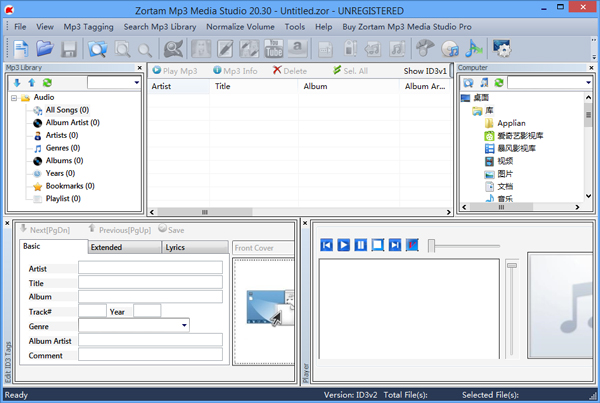This screenshot has width=600, height=403.
Task: Click the blue up arrow in Mp3 Library
Action: 32,83
